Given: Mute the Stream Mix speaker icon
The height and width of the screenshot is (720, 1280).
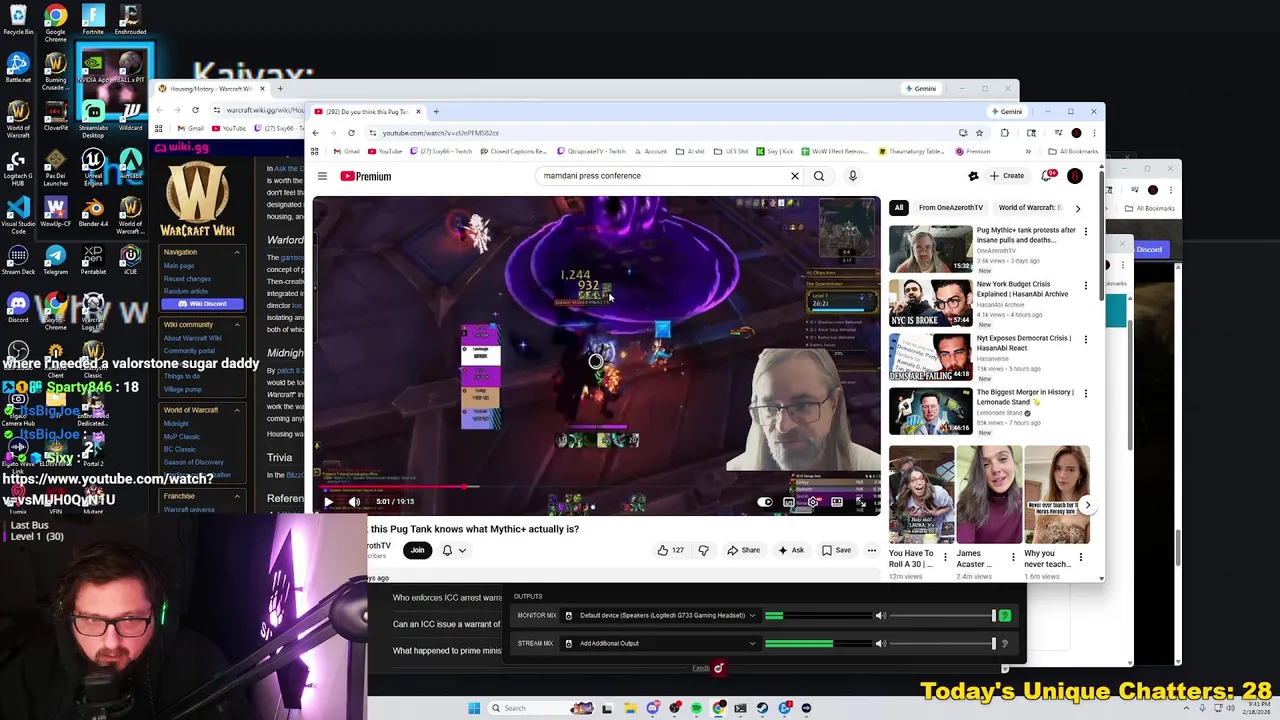Looking at the screenshot, I should 880,644.
